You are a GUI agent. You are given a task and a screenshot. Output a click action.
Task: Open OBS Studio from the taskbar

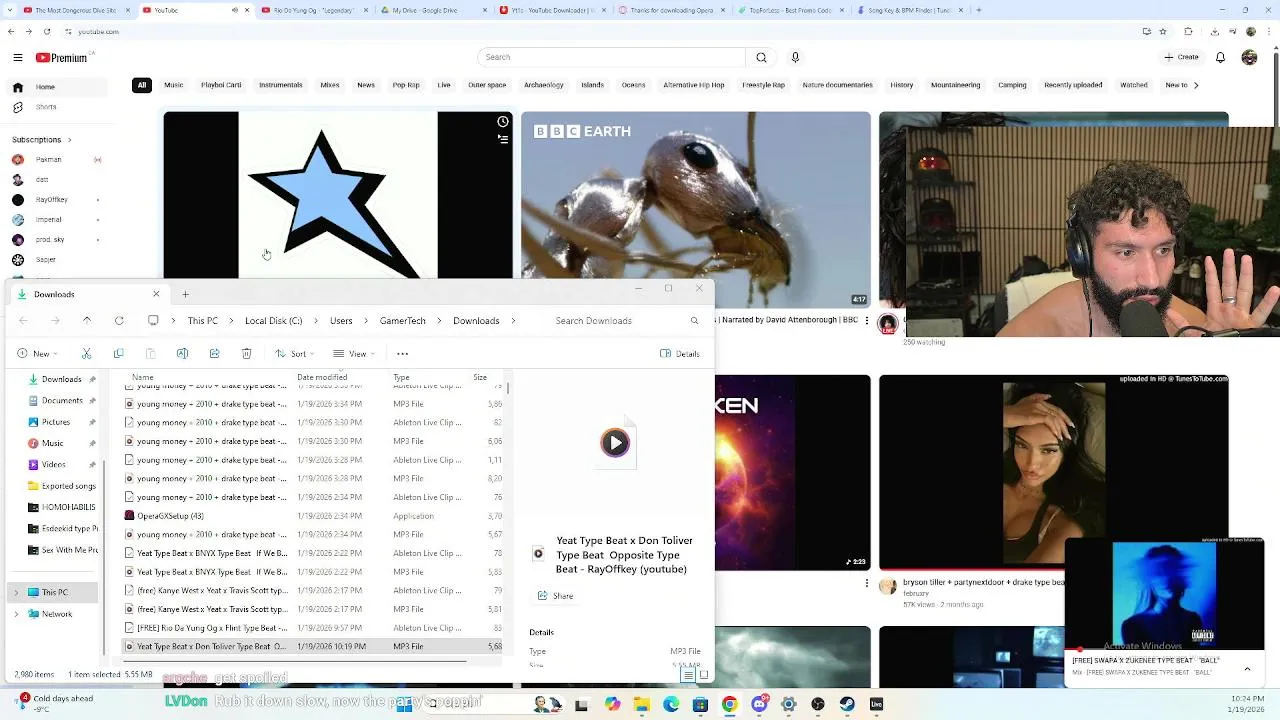pos(818,705)
